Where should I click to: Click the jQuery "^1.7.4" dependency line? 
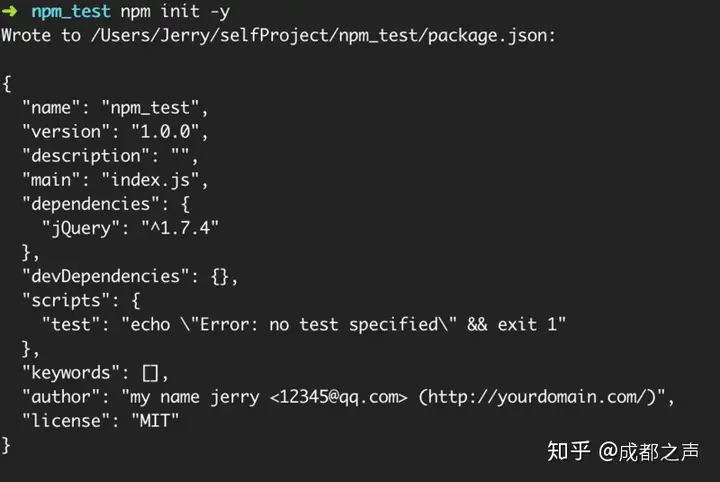(130, 228)
